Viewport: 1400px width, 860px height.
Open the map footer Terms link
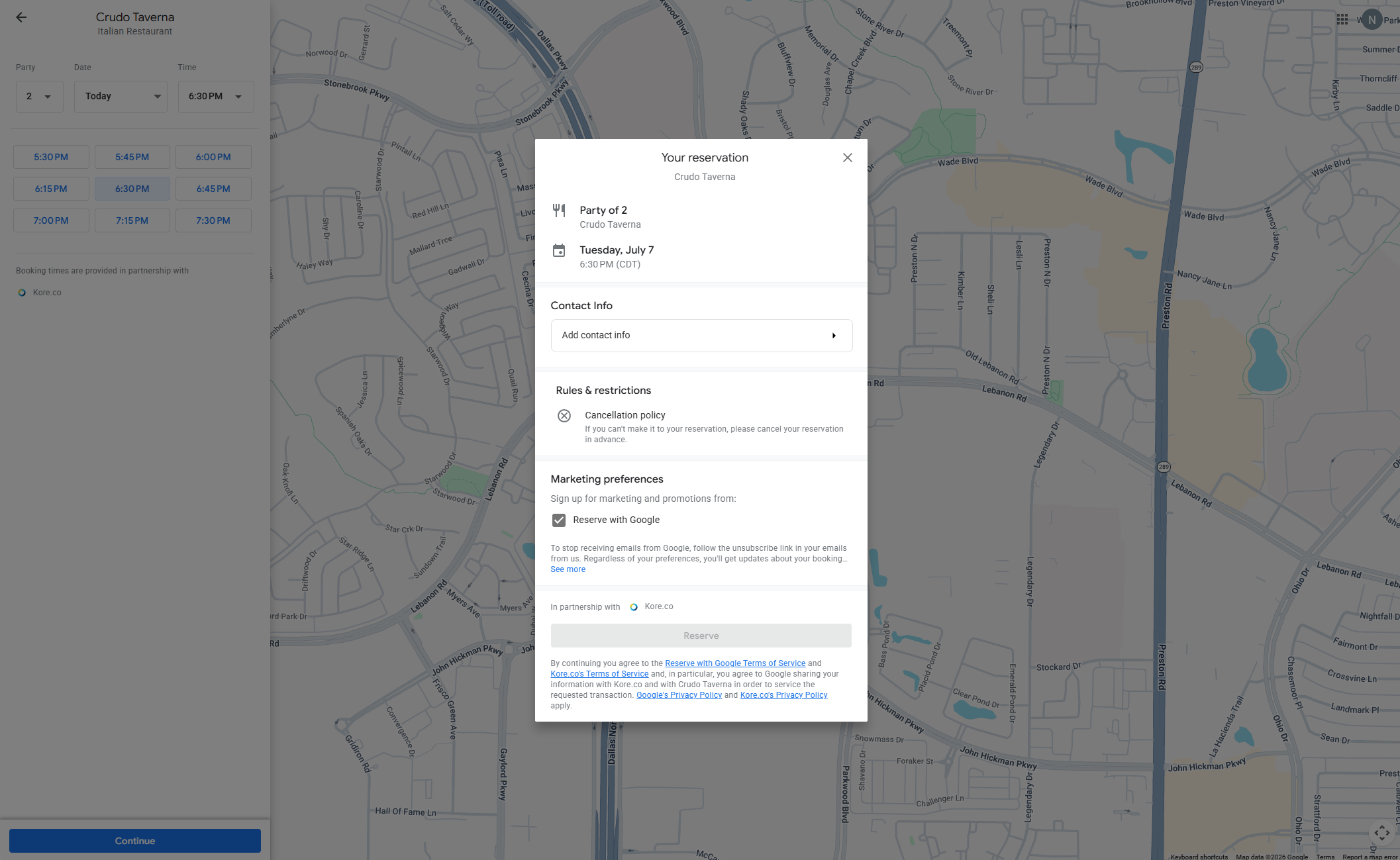[1325, 857]
